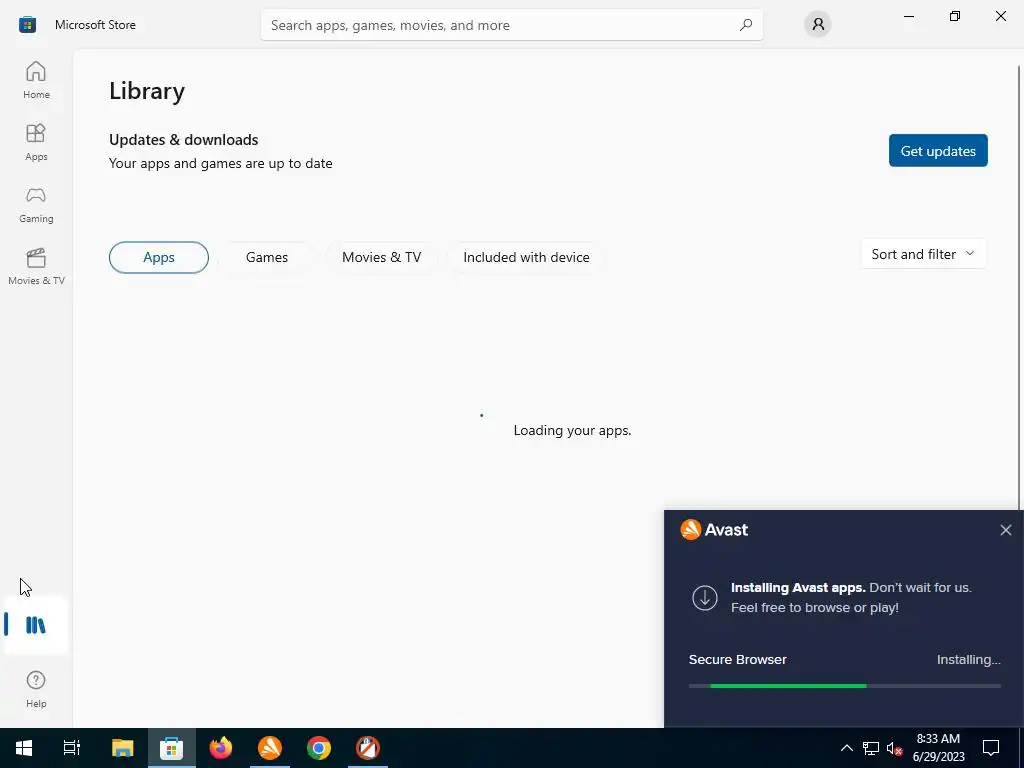Click the network status tray icon
This screenshot has height=768, width=1024.
click(871, 748)
